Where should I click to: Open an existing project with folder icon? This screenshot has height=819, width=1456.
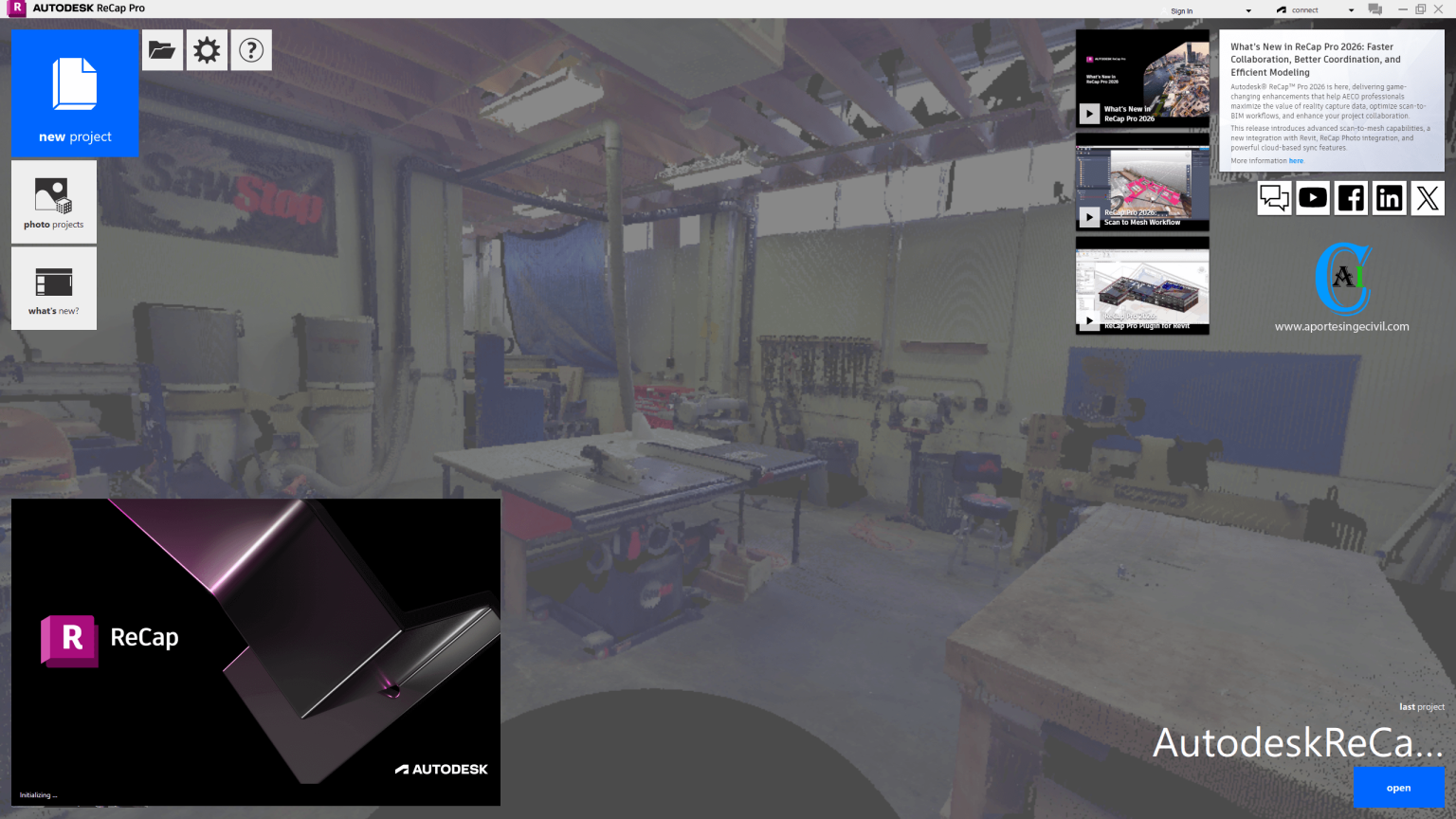click(x=162, y=49)
